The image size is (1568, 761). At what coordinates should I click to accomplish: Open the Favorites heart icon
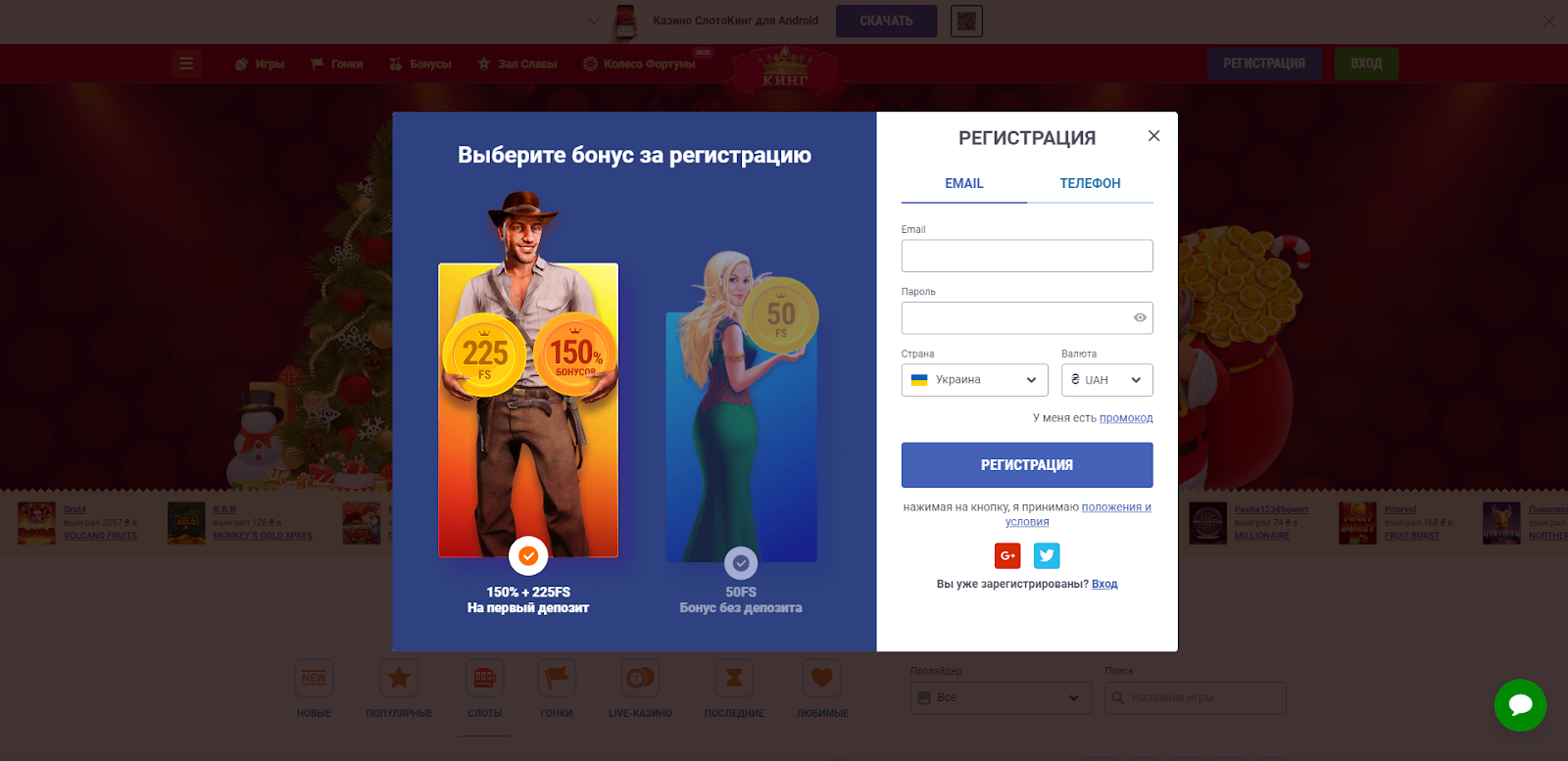coord(822,677)
